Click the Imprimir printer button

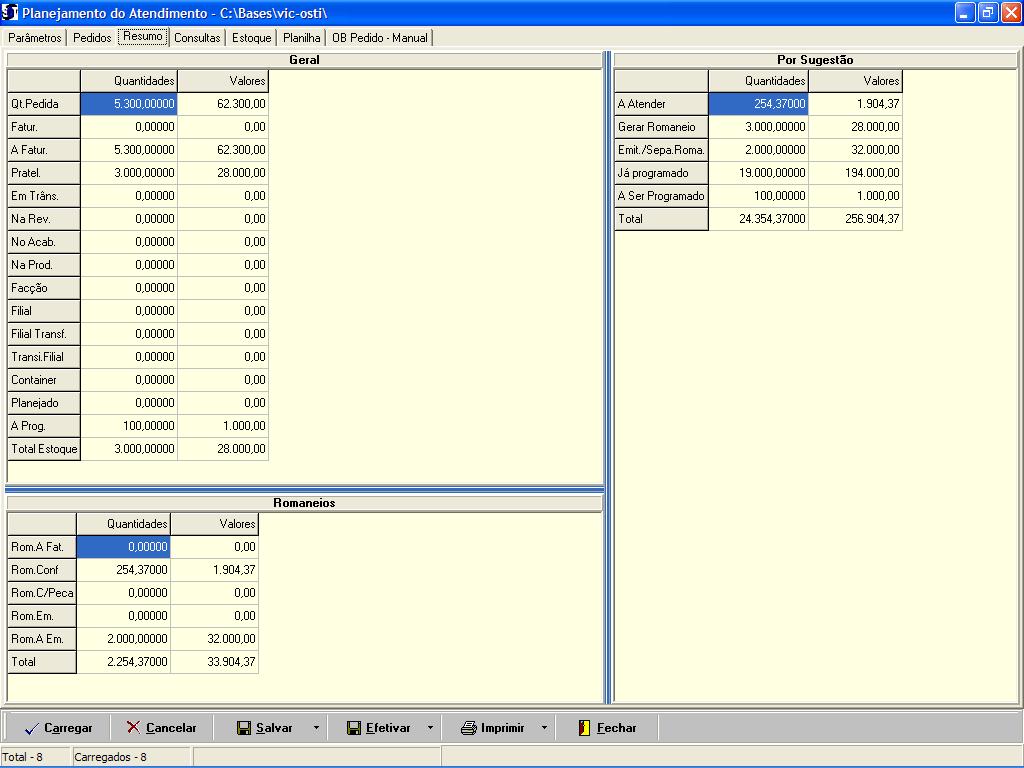tap(493, 728)
